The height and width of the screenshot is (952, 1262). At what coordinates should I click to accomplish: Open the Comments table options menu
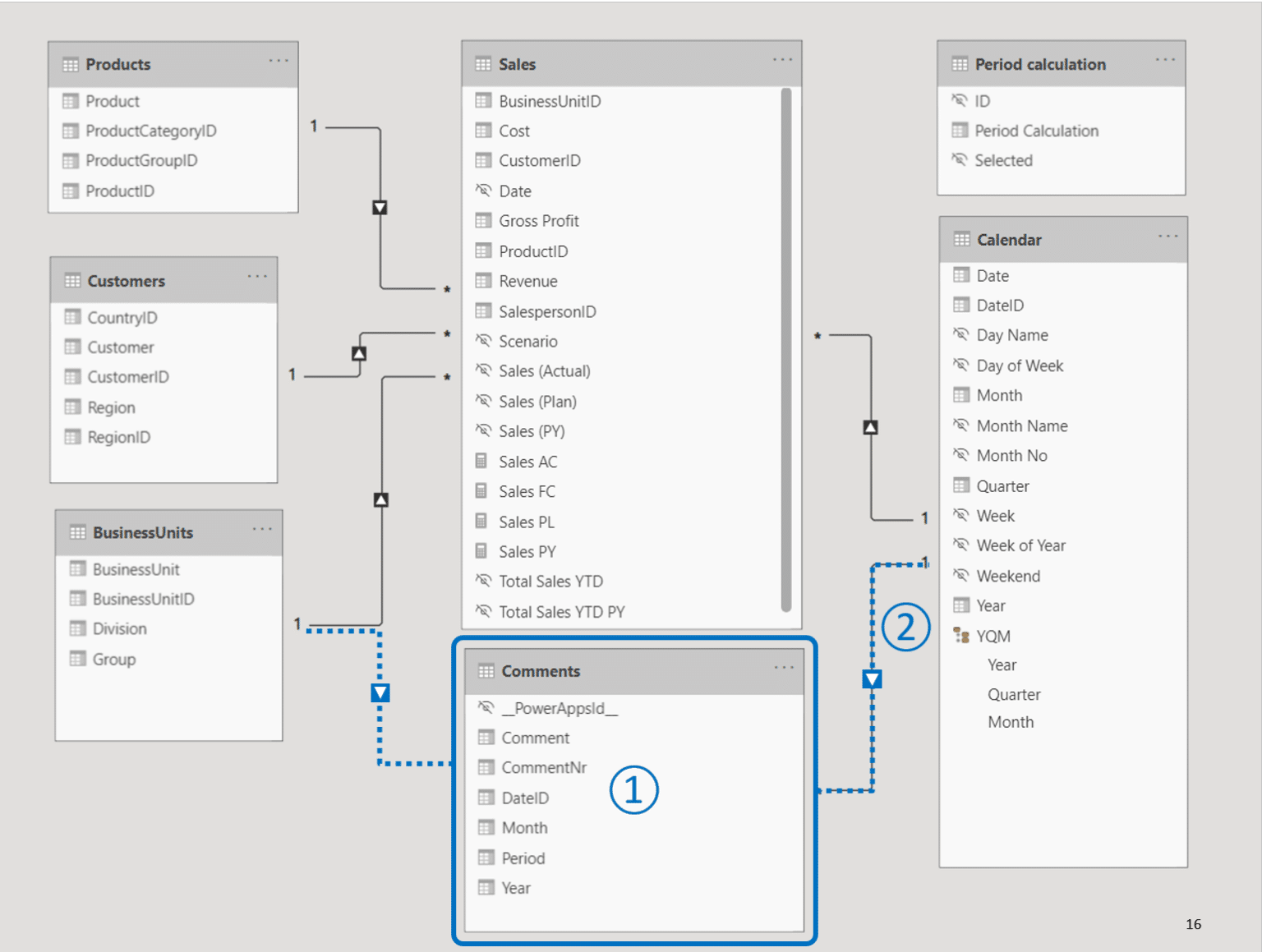783,667
